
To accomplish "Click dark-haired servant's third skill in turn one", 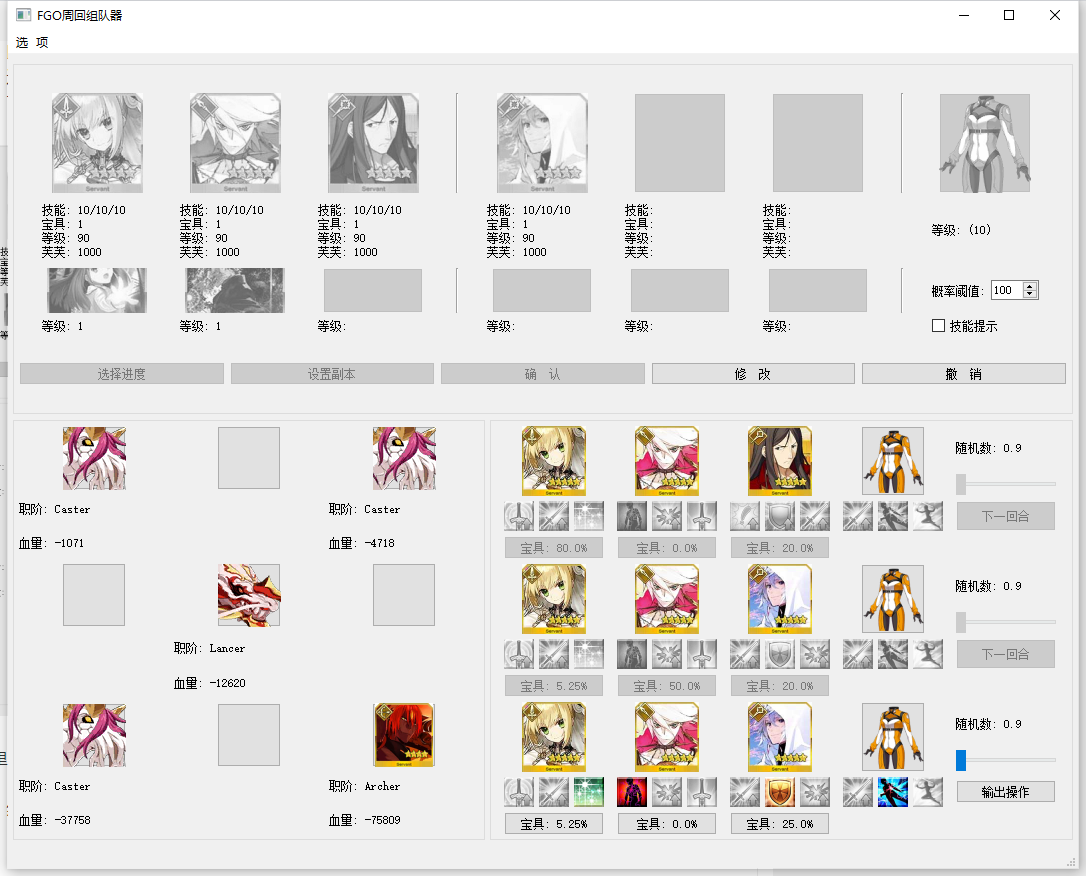I will pos(814,516).
